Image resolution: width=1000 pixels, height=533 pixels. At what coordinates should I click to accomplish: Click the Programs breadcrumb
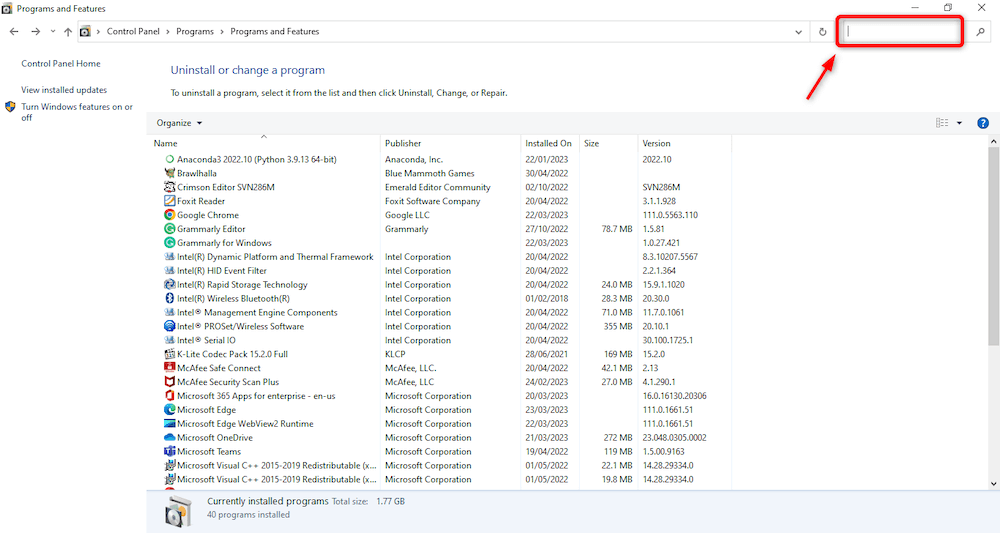click(195, 31)
